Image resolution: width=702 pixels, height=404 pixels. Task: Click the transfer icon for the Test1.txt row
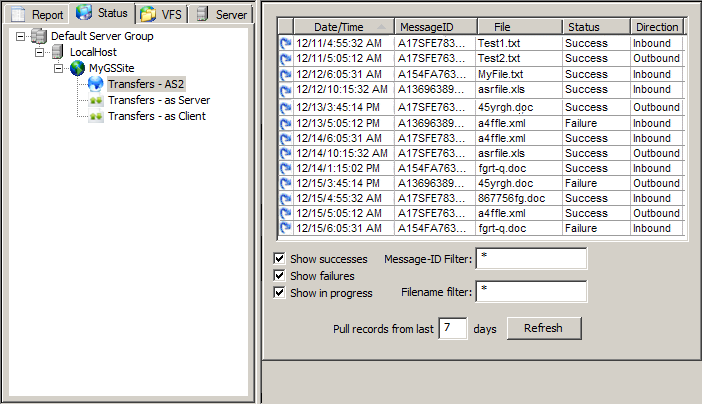point(285,44)
